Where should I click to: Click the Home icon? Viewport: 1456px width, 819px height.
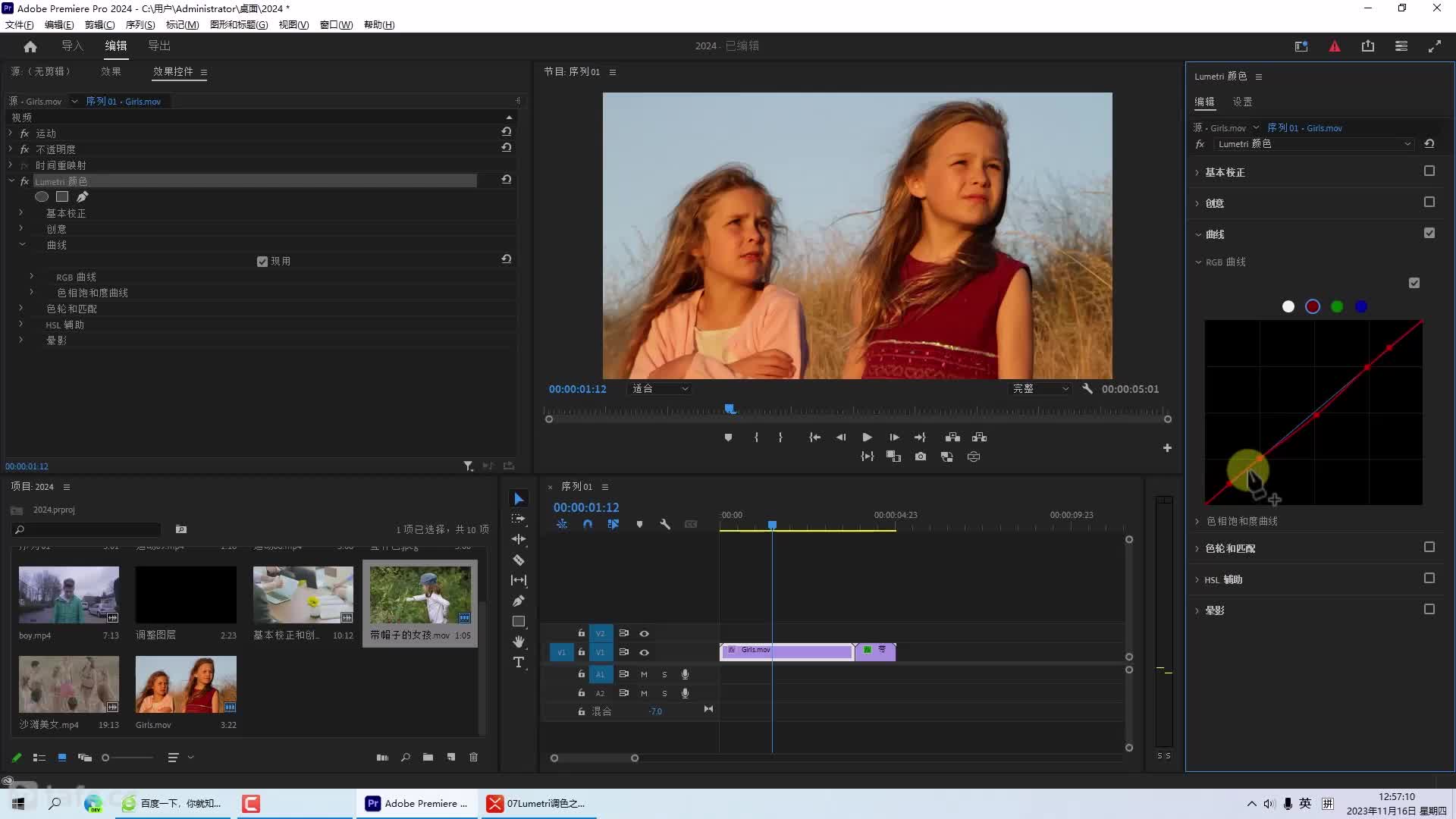coord(30,46)
